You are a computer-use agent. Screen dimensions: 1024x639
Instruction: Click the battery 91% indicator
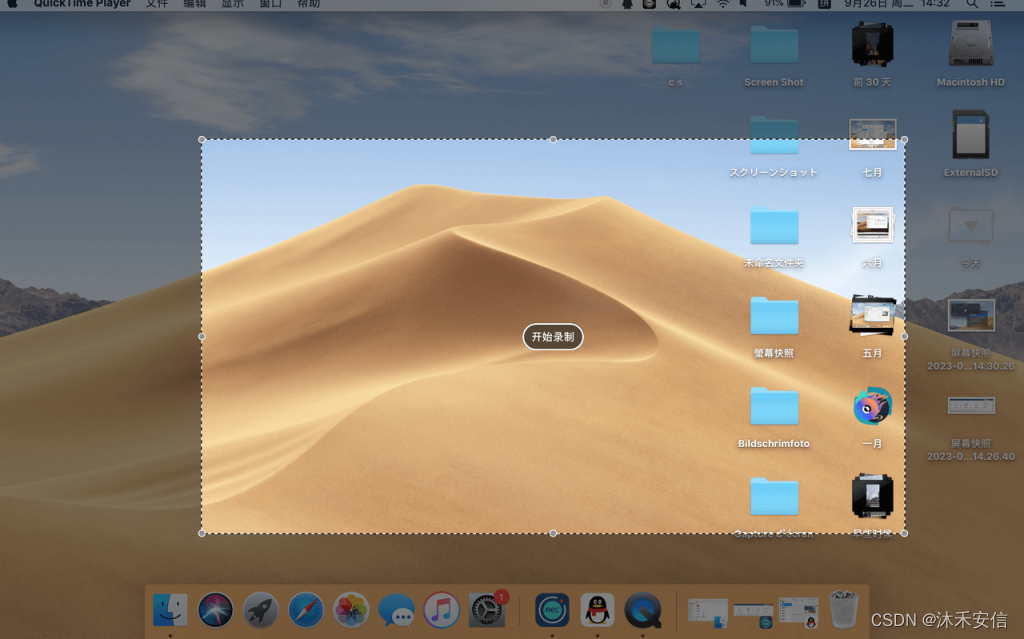click(x=784, y=3)
